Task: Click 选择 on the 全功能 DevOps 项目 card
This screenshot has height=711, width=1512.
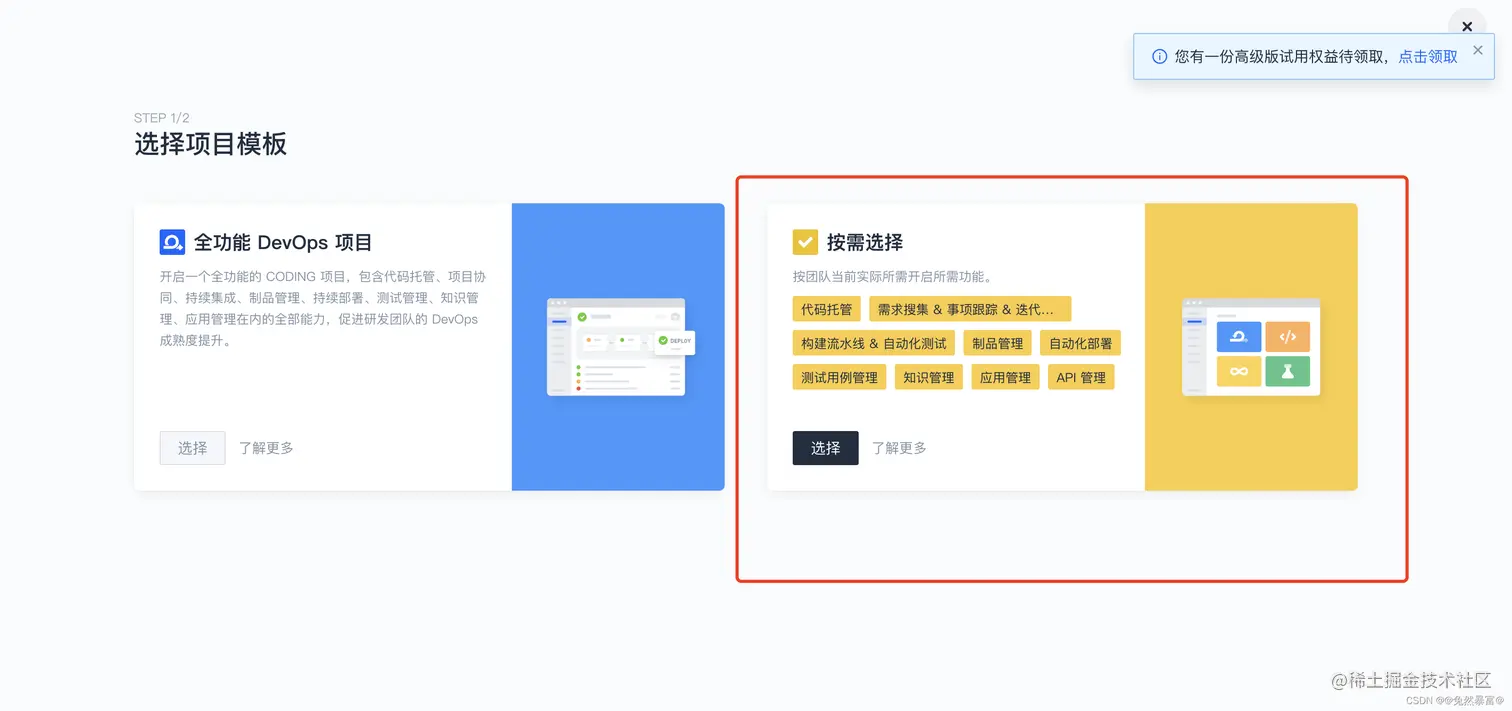Action: (192, 448)
